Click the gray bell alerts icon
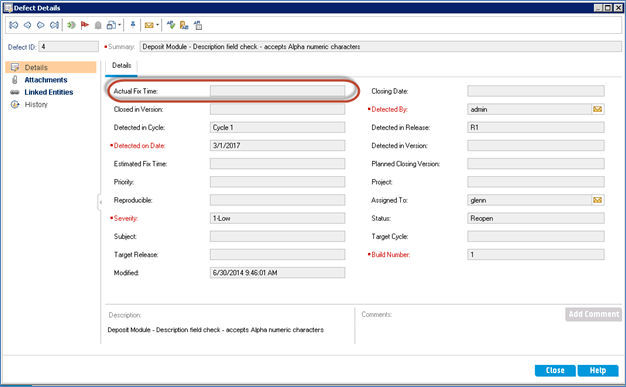Image resolution: width=626 pixels, height=387 pixels. click(x=98, y=26)
